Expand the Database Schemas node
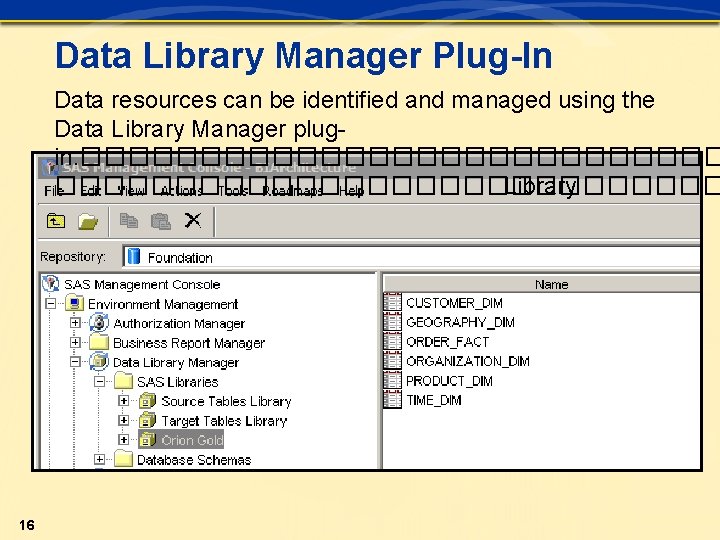Screen dimensions: 720x540 pyautogui.click(x=99, y=459)
